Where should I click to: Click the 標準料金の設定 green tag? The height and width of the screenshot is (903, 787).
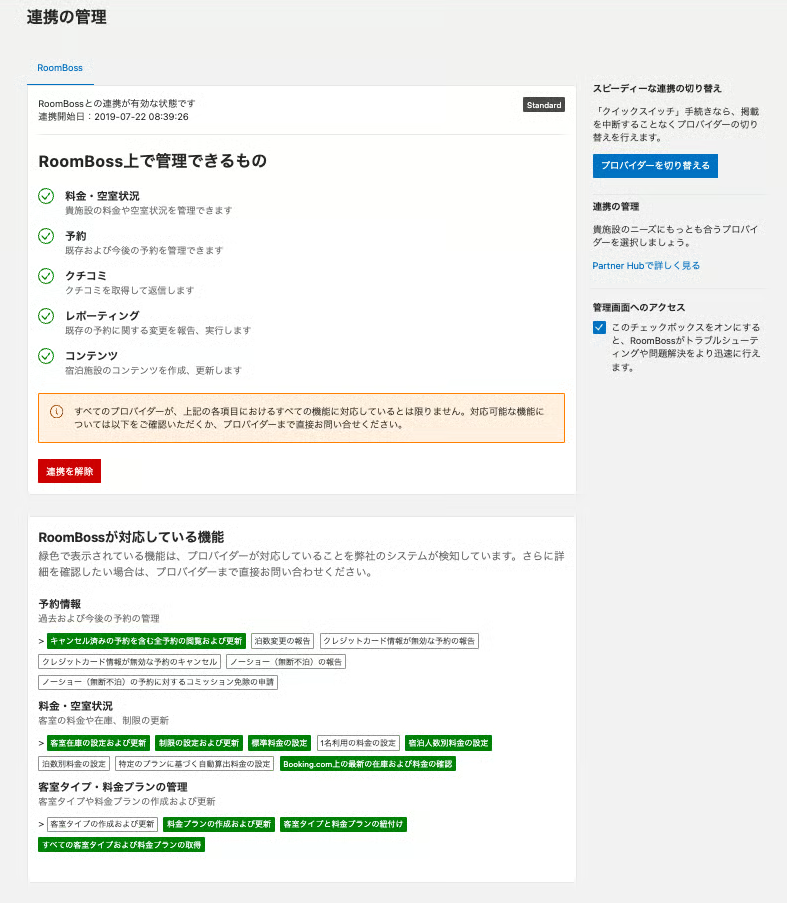pyautogui.click(x=280, y=743)
